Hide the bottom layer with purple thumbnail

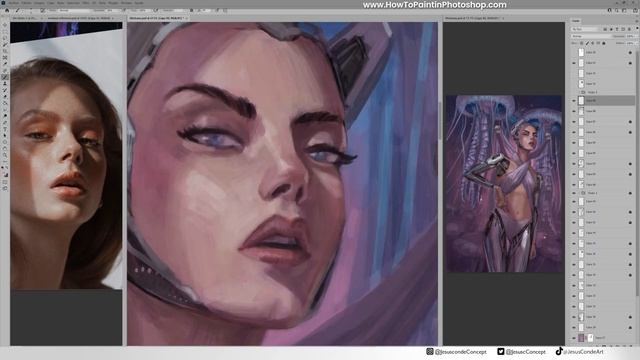574,338
